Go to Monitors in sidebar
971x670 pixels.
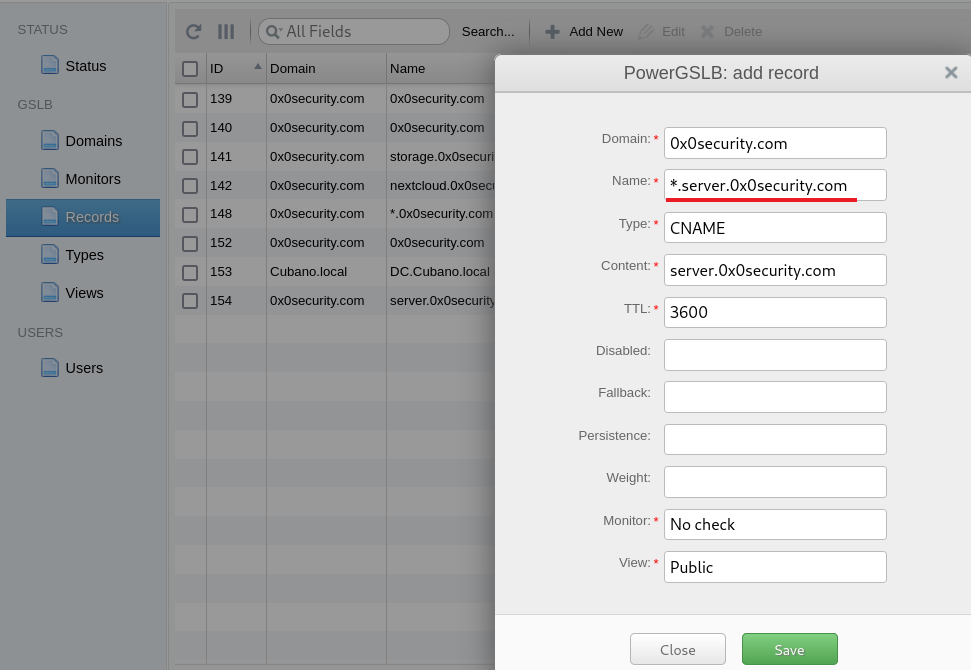[92, 179]
